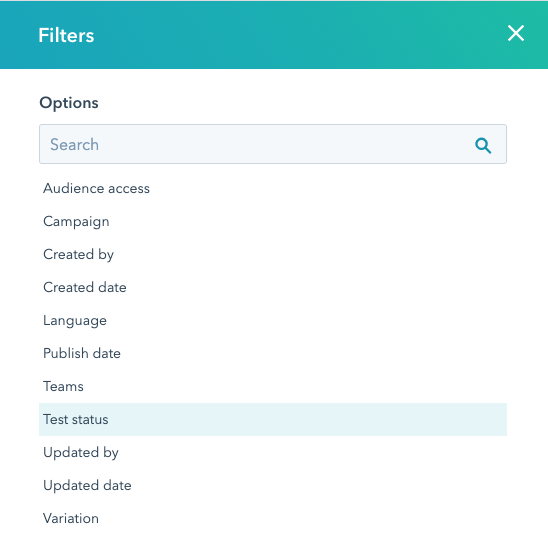Select the highlighted Test status option

(x=273, y=419)
